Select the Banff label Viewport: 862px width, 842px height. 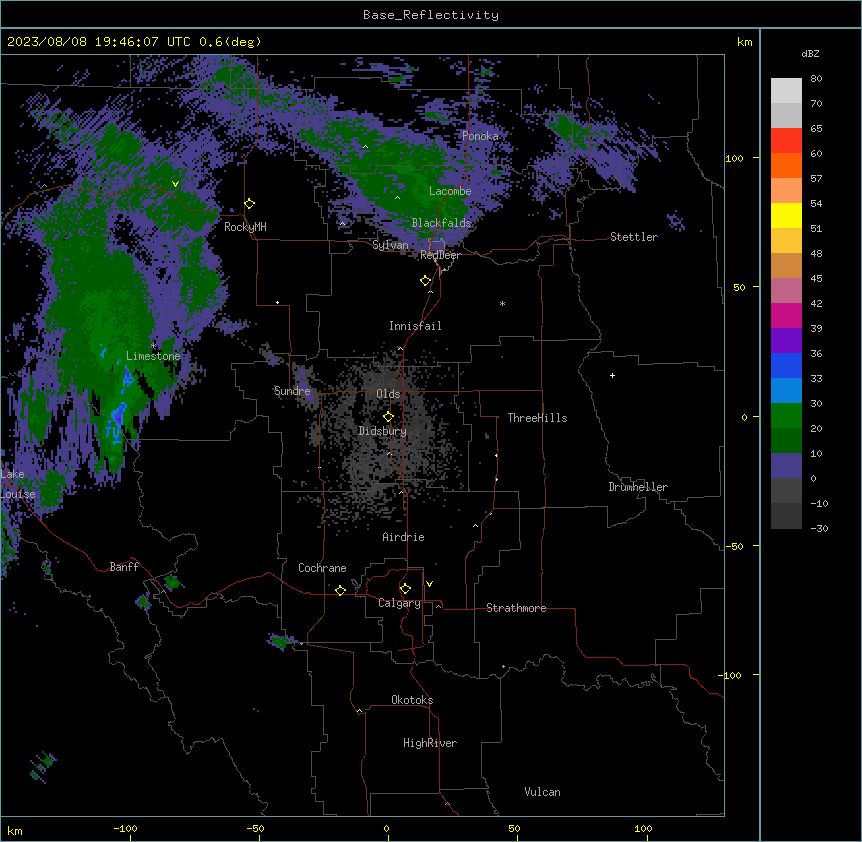124,567
